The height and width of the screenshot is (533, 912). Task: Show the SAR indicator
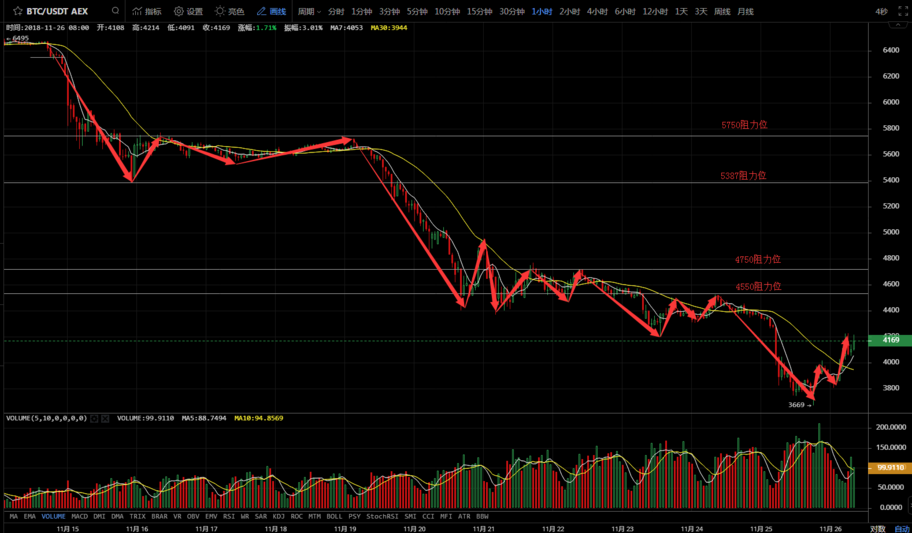click(261, 516)
